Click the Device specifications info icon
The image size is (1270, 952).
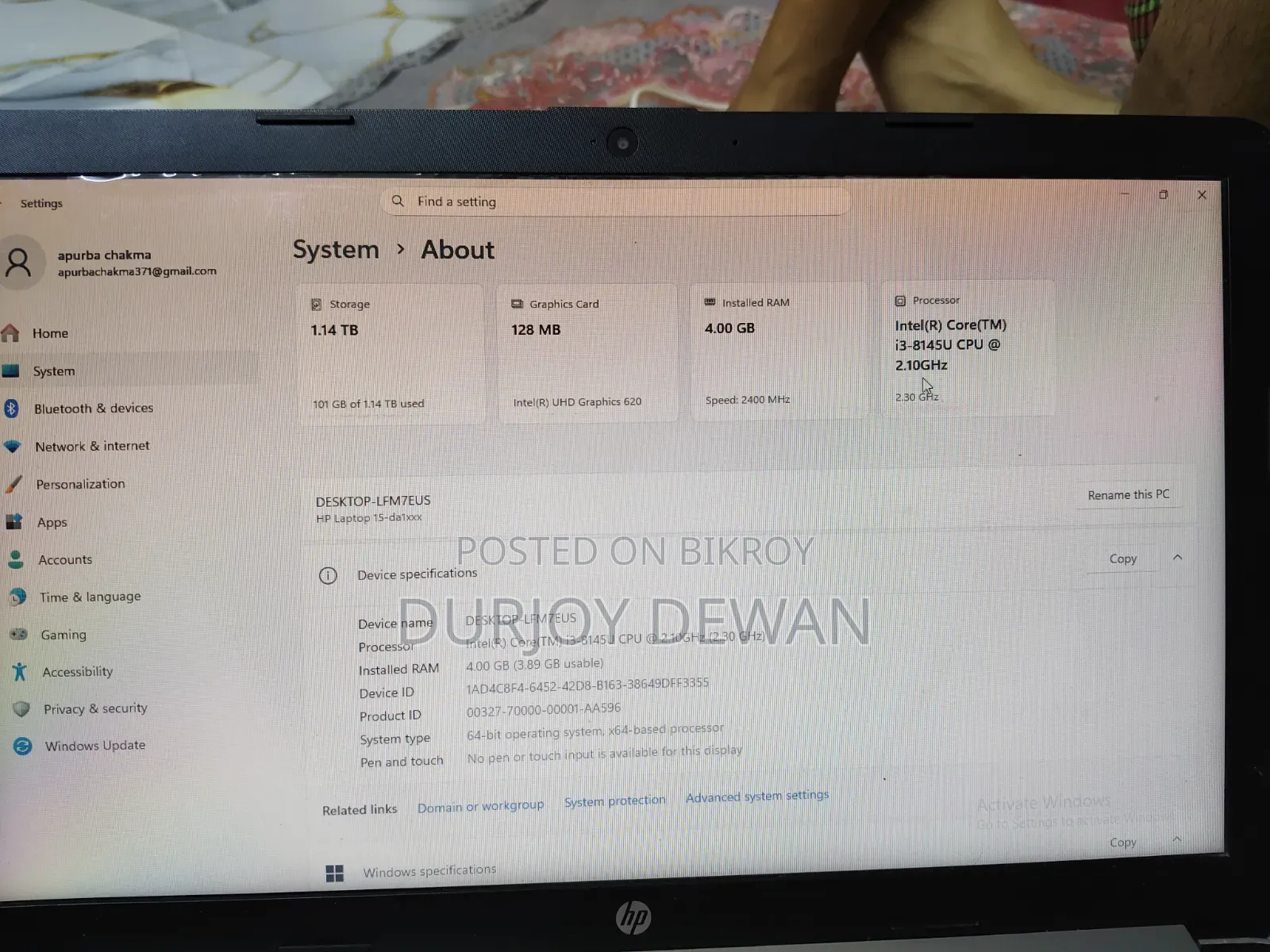point(328,575)
